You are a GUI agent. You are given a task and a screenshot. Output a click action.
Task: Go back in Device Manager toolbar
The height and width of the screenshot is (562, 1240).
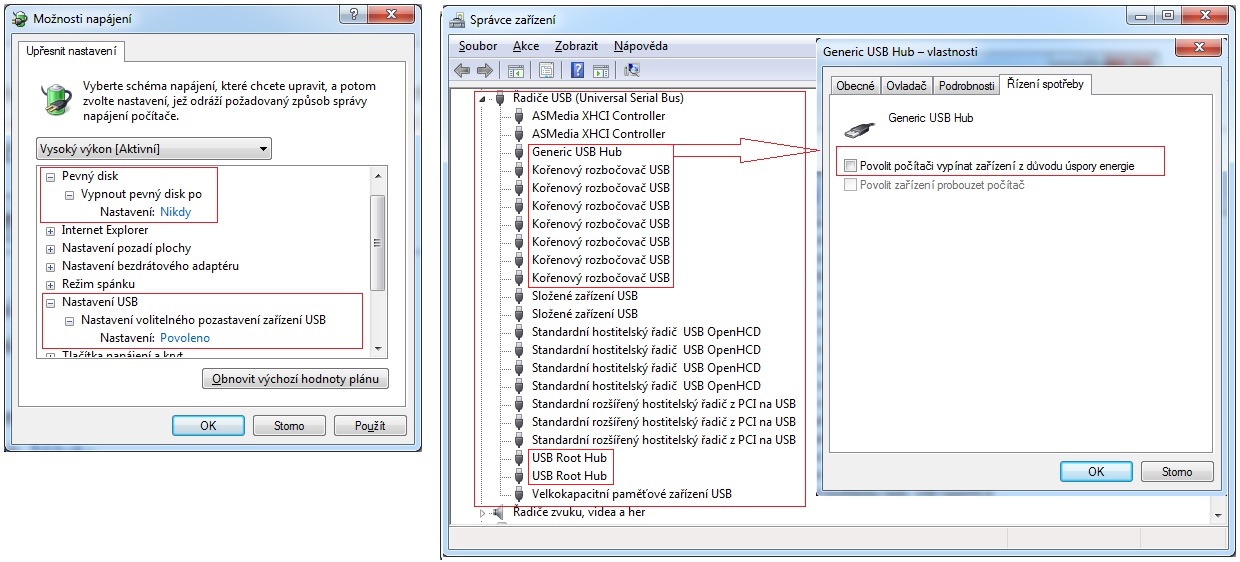(x=462, y=70)
